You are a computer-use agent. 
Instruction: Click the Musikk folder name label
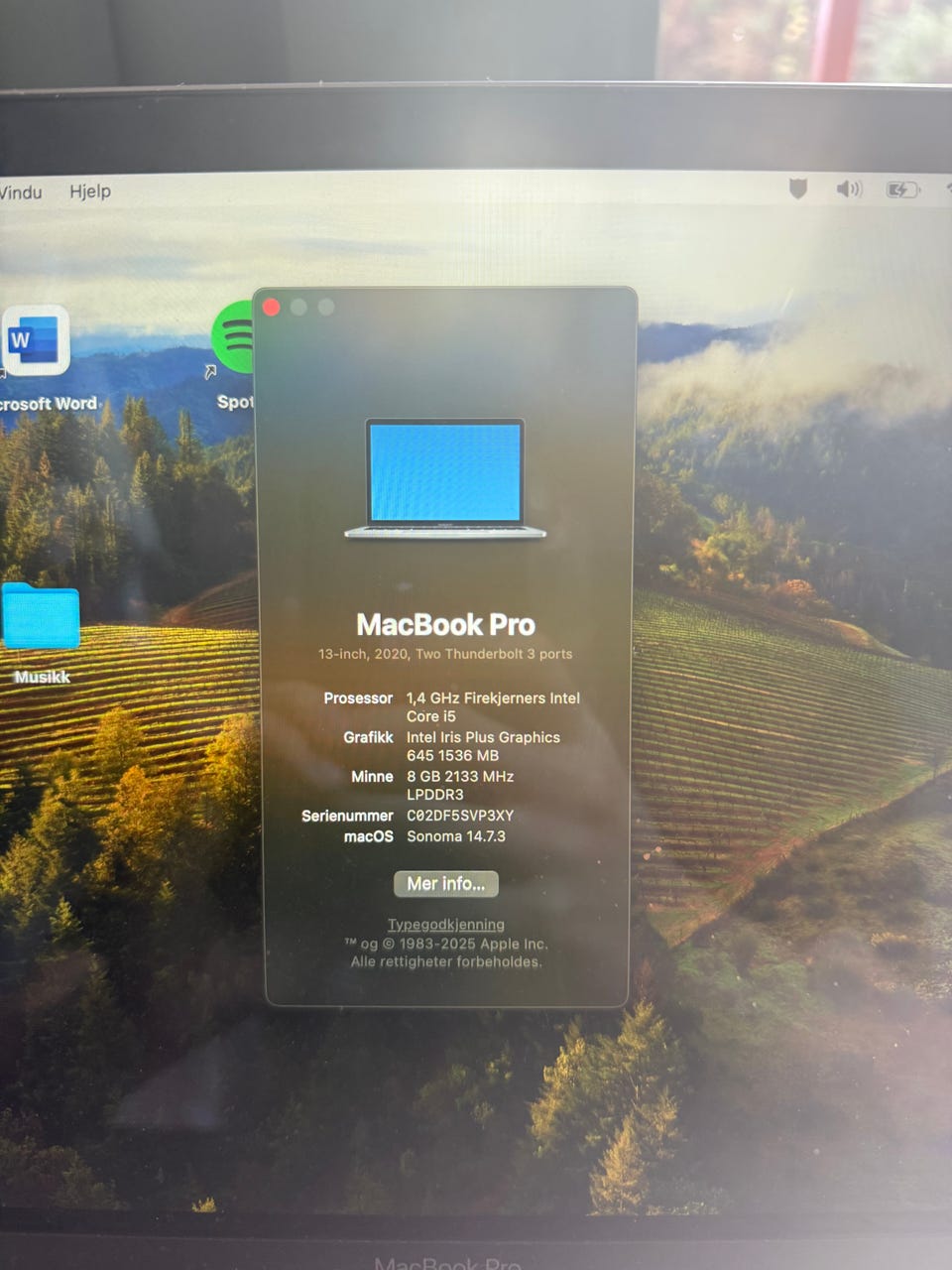tap(42, 677)
